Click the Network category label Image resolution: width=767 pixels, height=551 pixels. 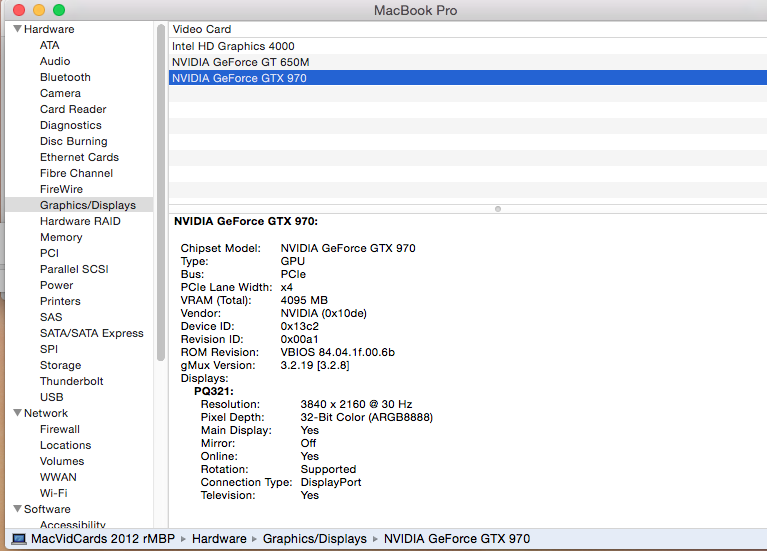[x=46, y=413]
